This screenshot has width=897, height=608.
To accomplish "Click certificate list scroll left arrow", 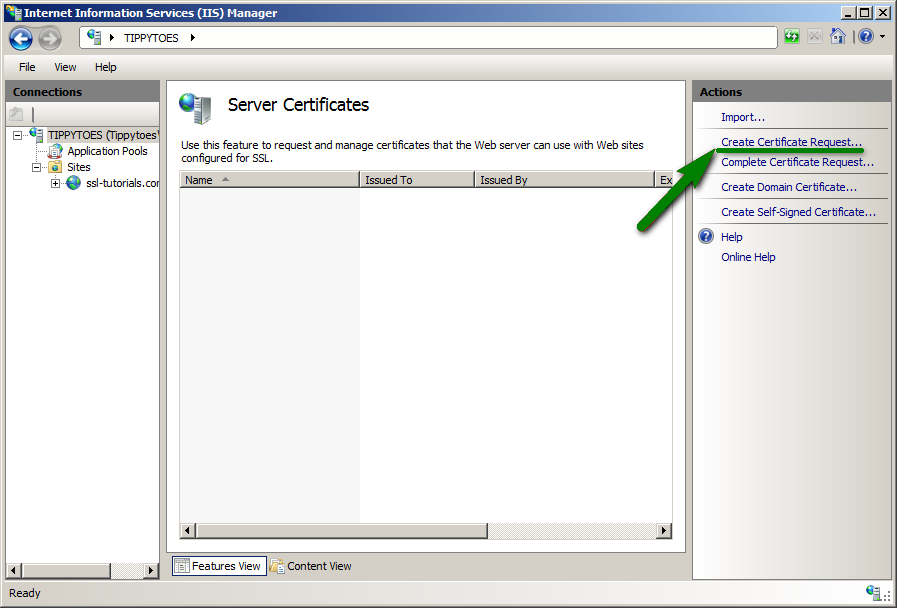I will point(187,531).
